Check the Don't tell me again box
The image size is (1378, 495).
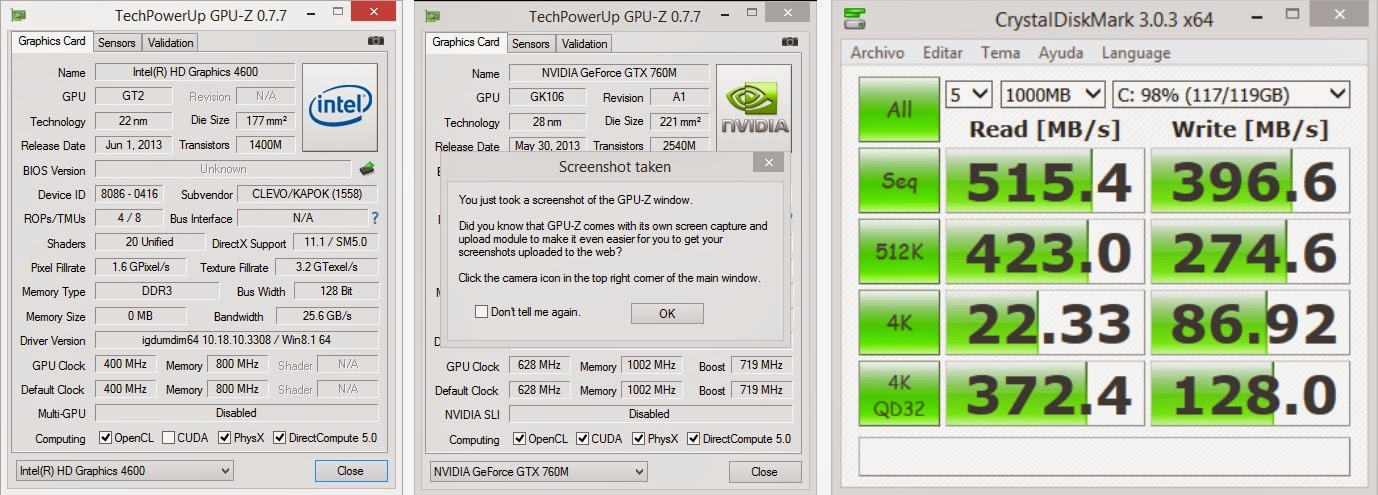point(482,312)
